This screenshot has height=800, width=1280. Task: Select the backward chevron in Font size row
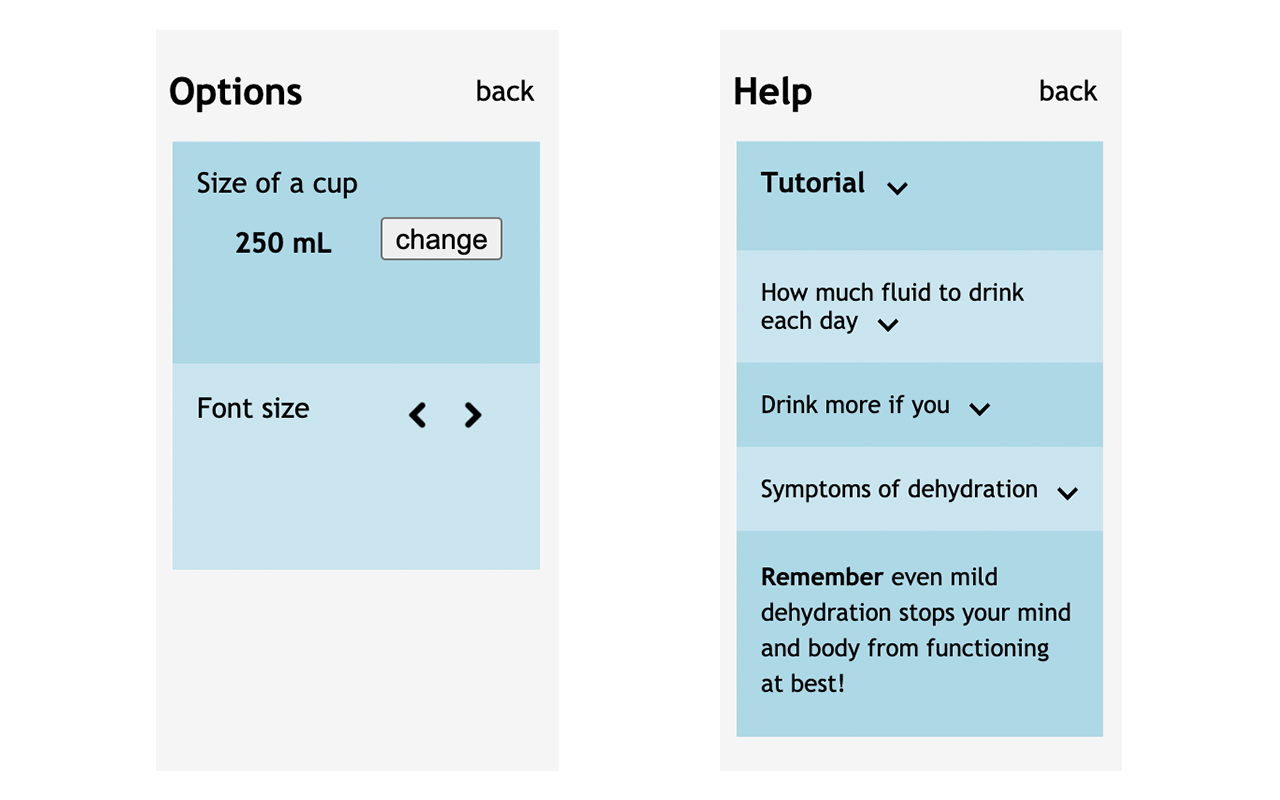pos(417,414)
